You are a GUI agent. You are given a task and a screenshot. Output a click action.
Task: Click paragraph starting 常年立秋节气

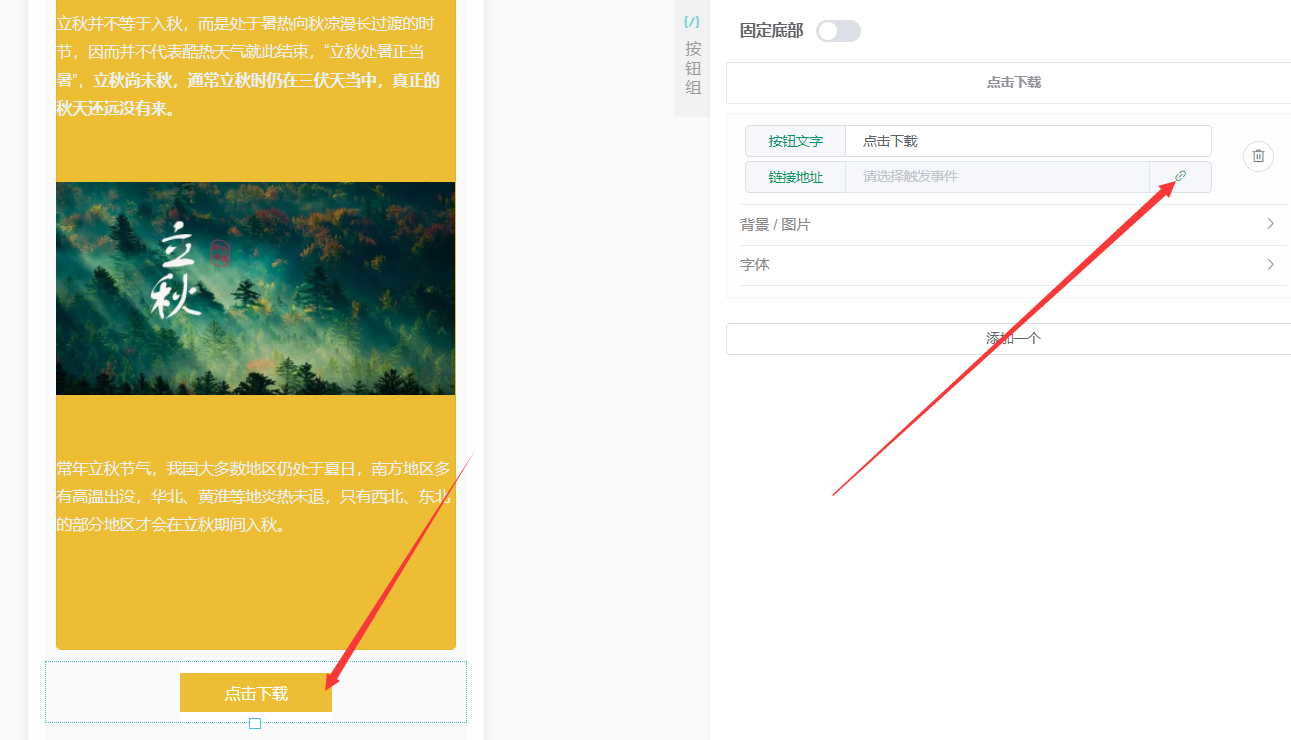(x=254, y=496)
